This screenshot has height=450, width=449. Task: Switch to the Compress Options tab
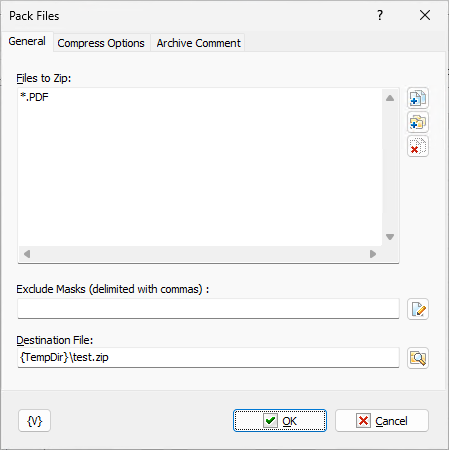point(101,43)
